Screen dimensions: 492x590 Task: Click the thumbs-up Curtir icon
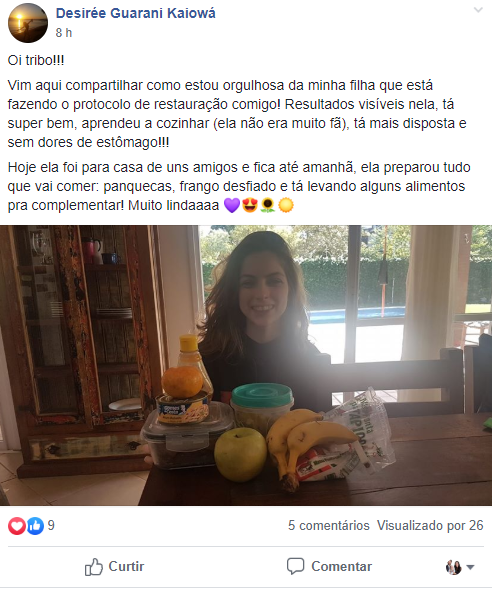pos(93,566)
